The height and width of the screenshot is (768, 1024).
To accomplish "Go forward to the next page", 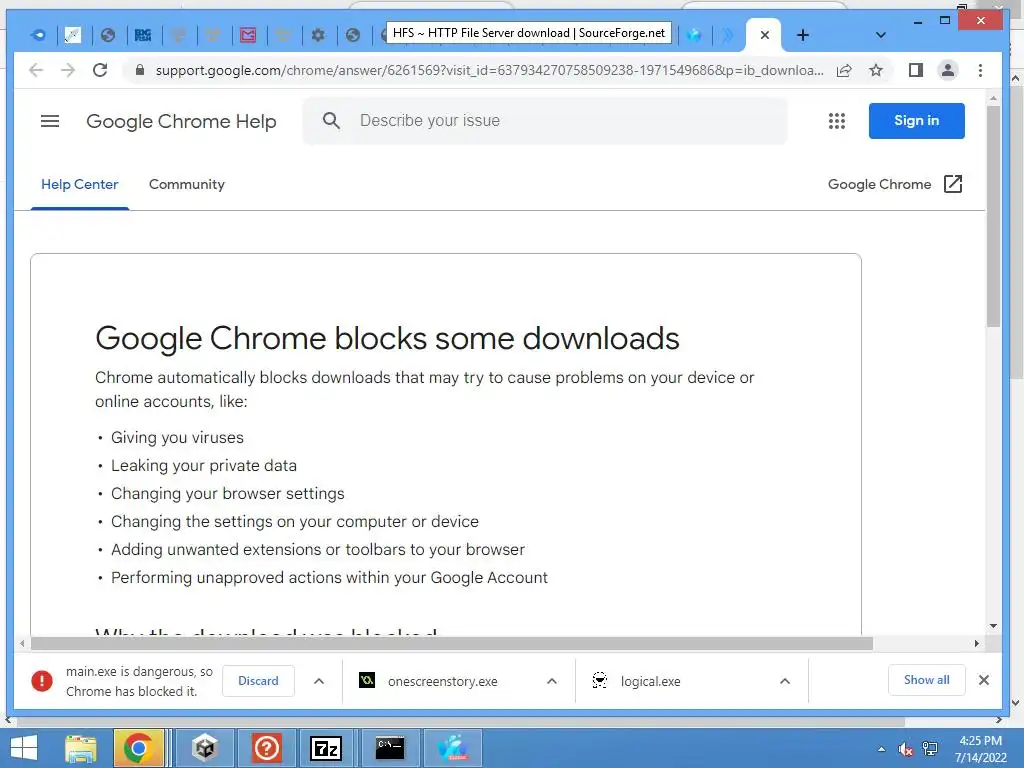I will coord(68,70).
